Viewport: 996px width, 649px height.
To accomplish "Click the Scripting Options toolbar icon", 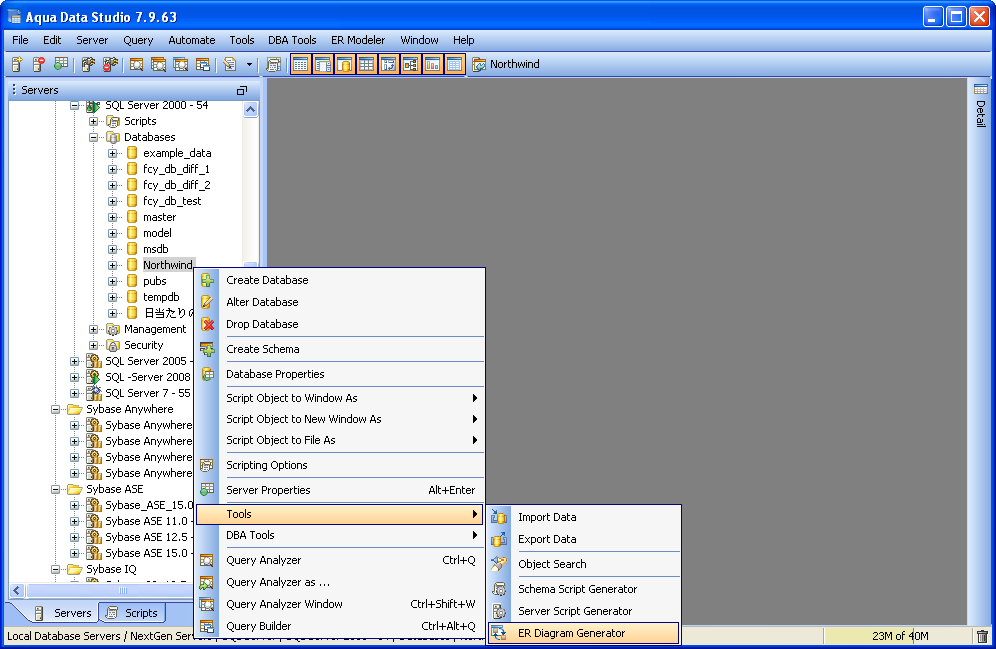I will 274,64.
